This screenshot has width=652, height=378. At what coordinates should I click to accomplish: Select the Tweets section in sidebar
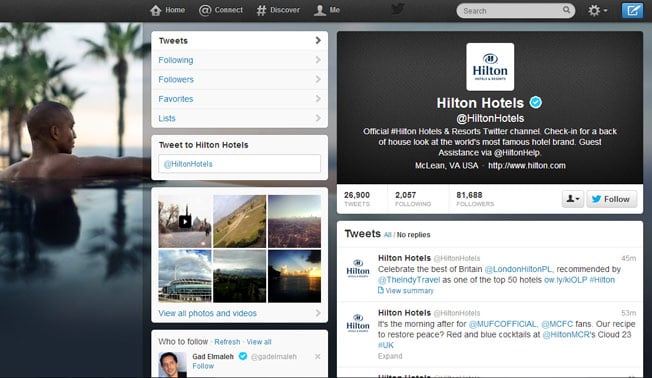click(x=240, y=41)
